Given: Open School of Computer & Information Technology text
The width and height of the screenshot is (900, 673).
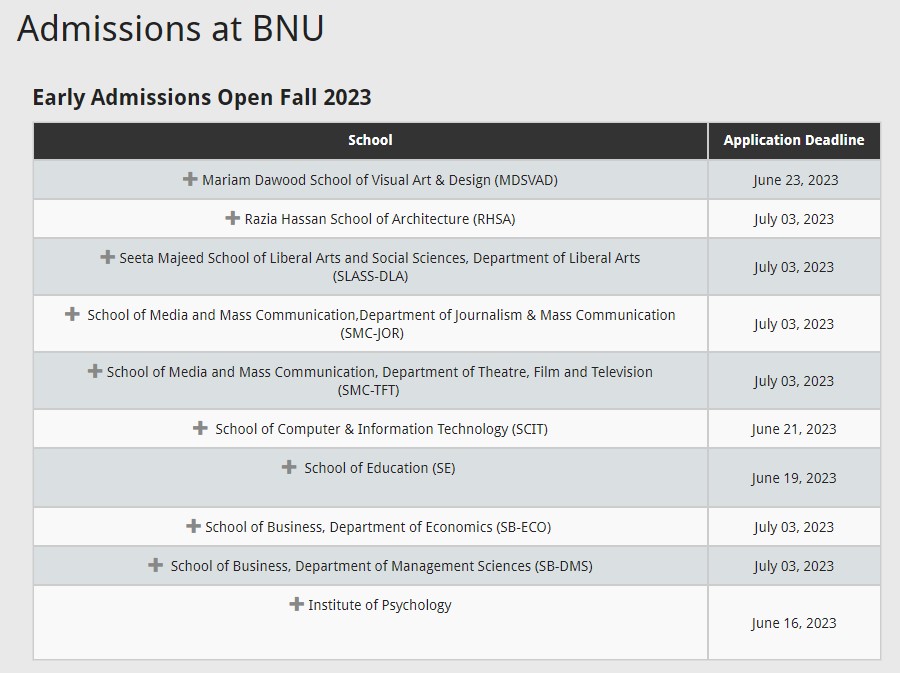Looking at the screenshot, I should point(382,429).
